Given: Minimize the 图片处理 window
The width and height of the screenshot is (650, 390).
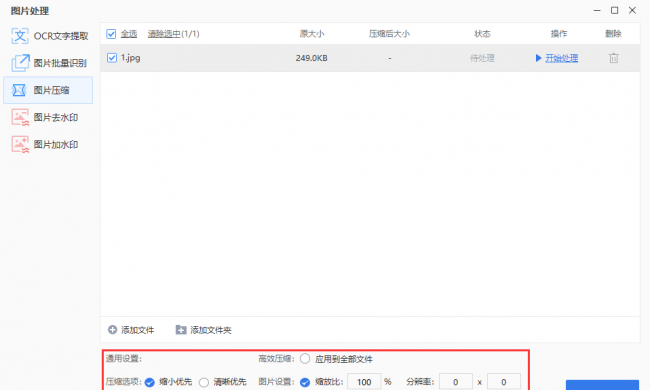Looking at the screenshot, I should tap(597, 10).
